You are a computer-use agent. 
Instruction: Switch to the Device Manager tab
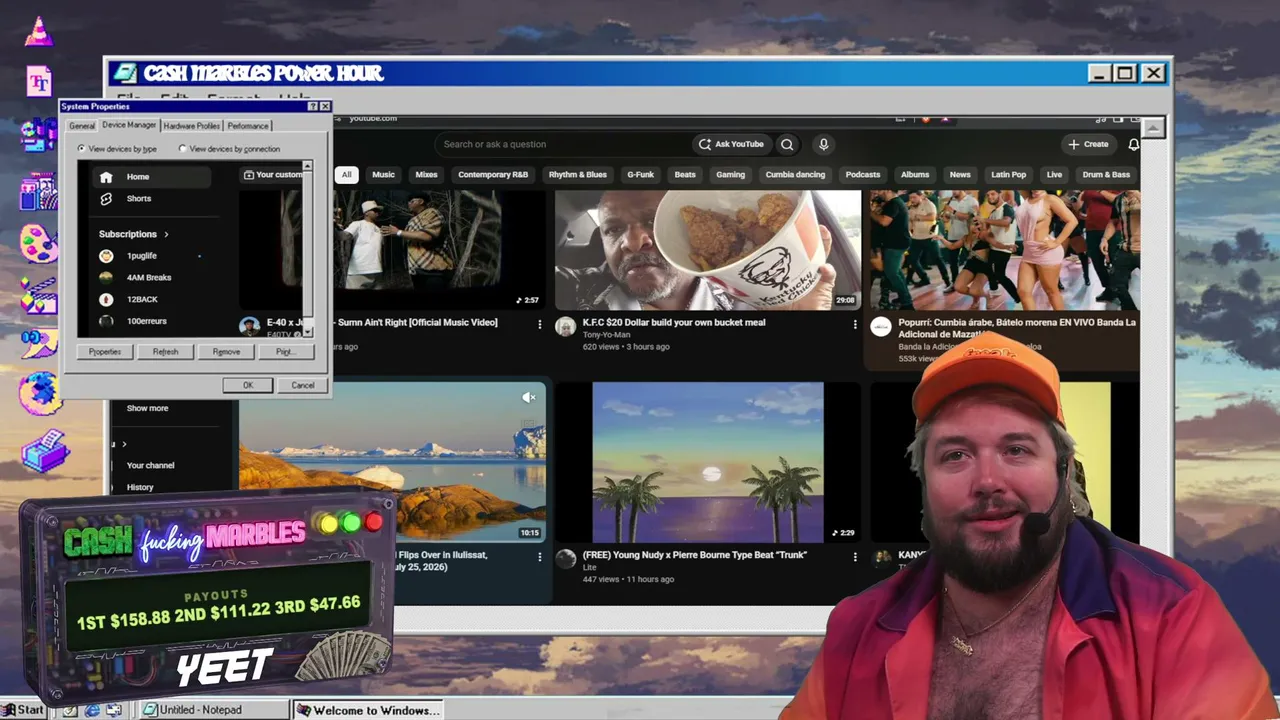click(129, 125)
